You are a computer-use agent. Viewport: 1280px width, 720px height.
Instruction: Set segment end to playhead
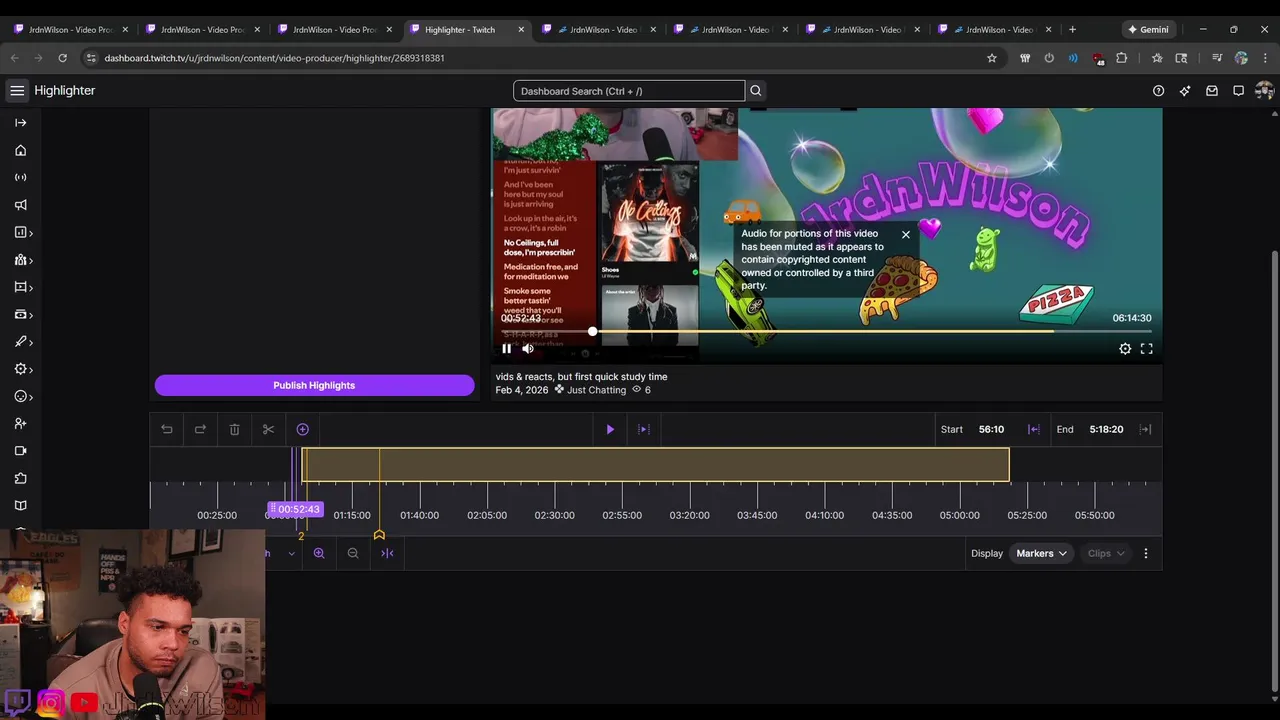click(x=1145, y=429)
